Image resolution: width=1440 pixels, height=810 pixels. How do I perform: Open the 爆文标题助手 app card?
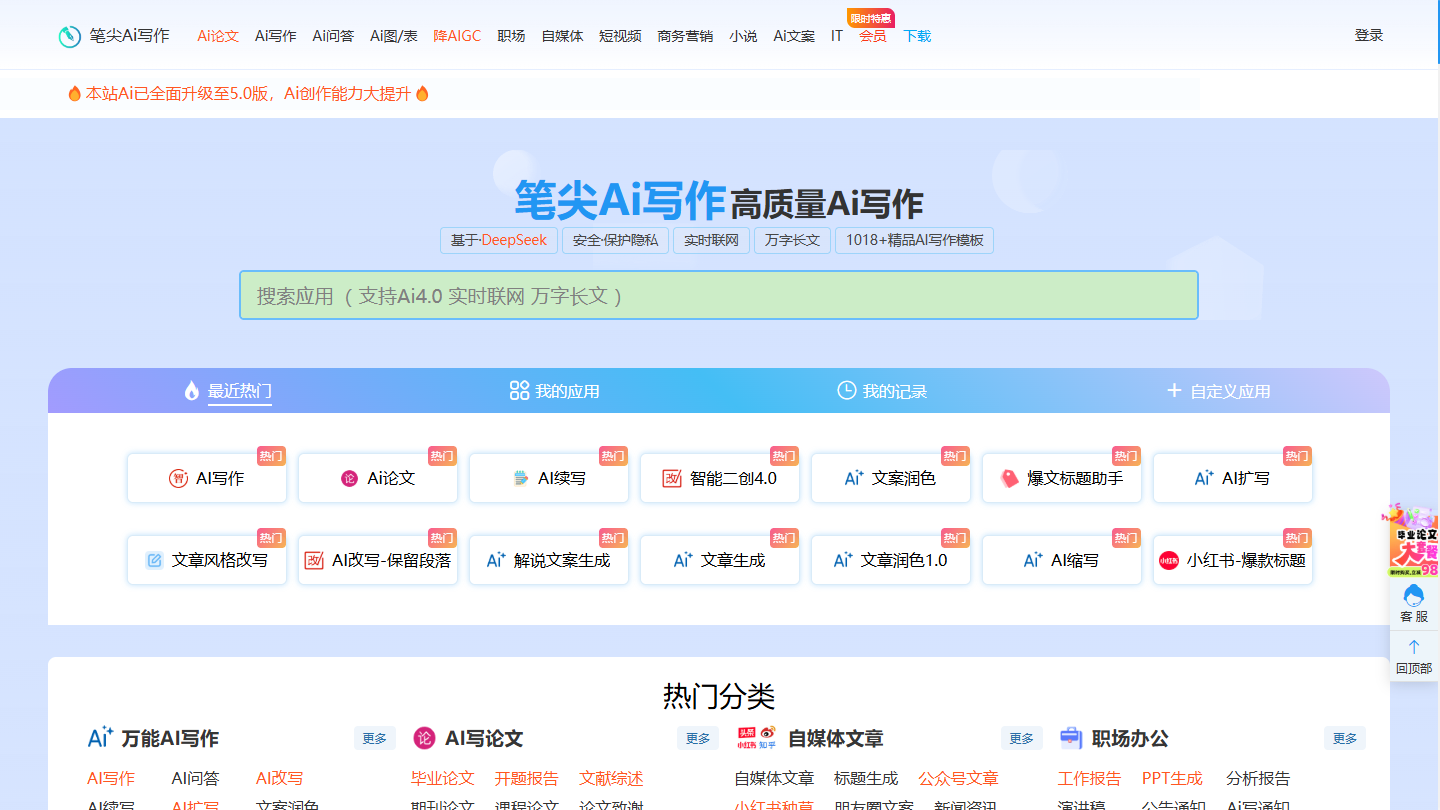(x=1062, y=478)
